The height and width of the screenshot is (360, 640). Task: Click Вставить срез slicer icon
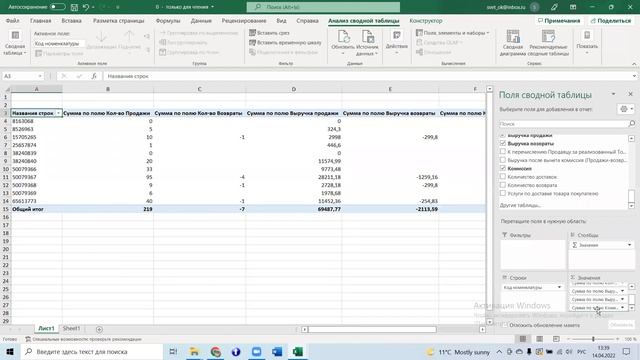click(x=253, y=33)
